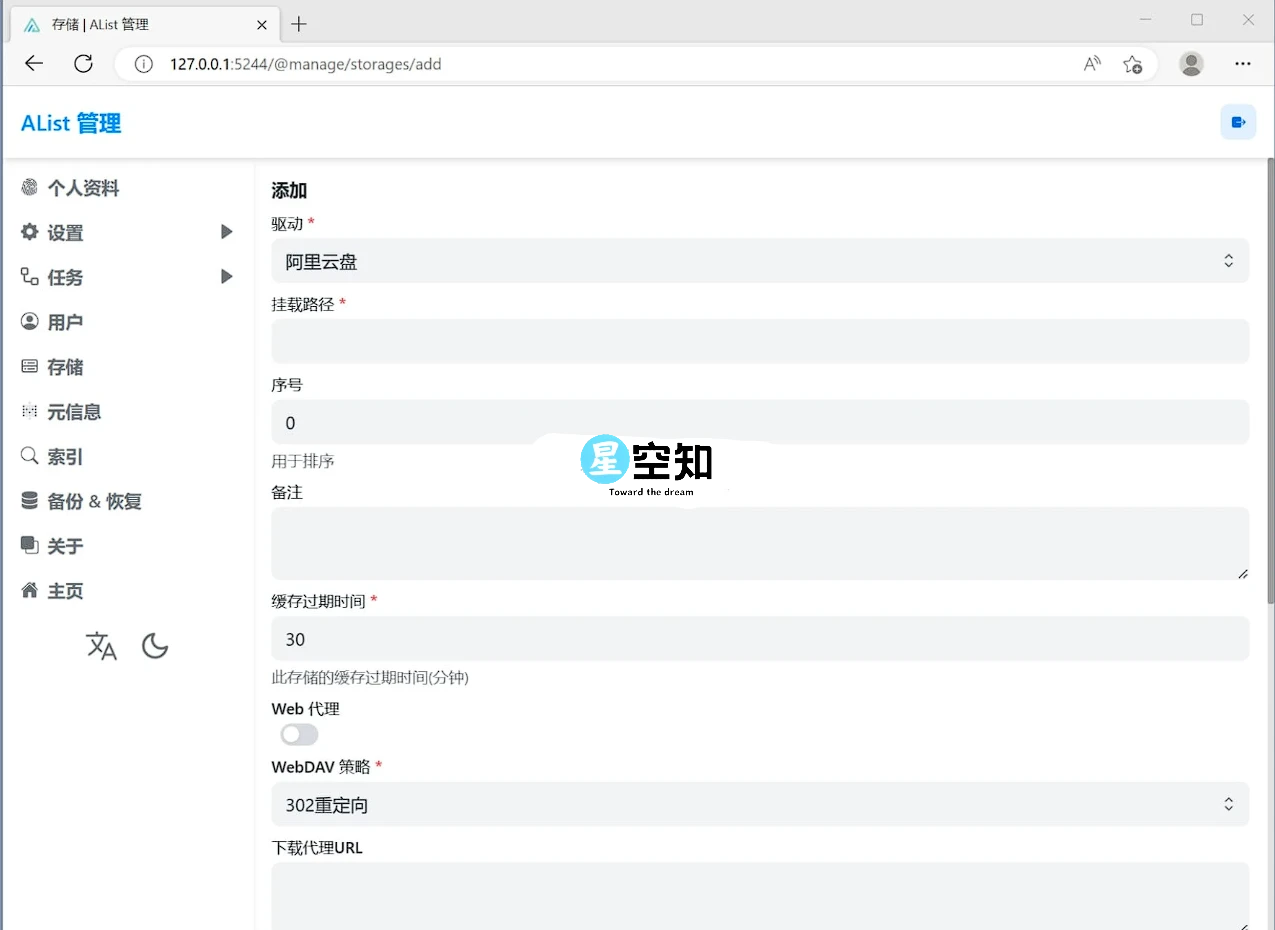1275x930 pixels.
Task: Open the 索引 search index section
Action: point(63,456)
